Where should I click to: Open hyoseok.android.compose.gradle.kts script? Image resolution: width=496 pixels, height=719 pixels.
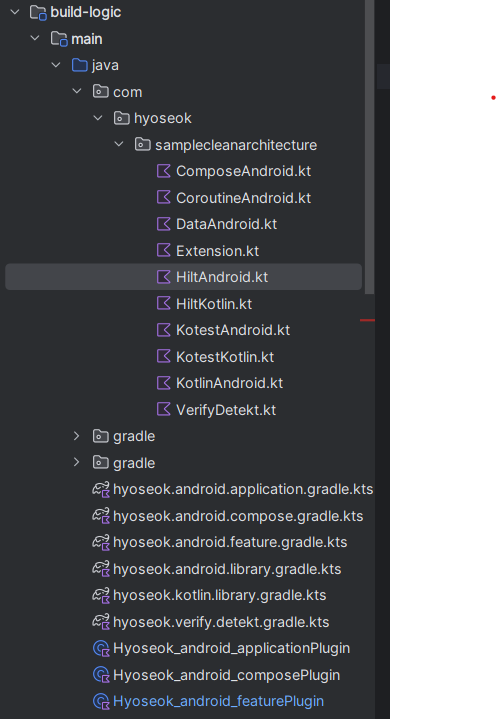[x=238, y=516]
